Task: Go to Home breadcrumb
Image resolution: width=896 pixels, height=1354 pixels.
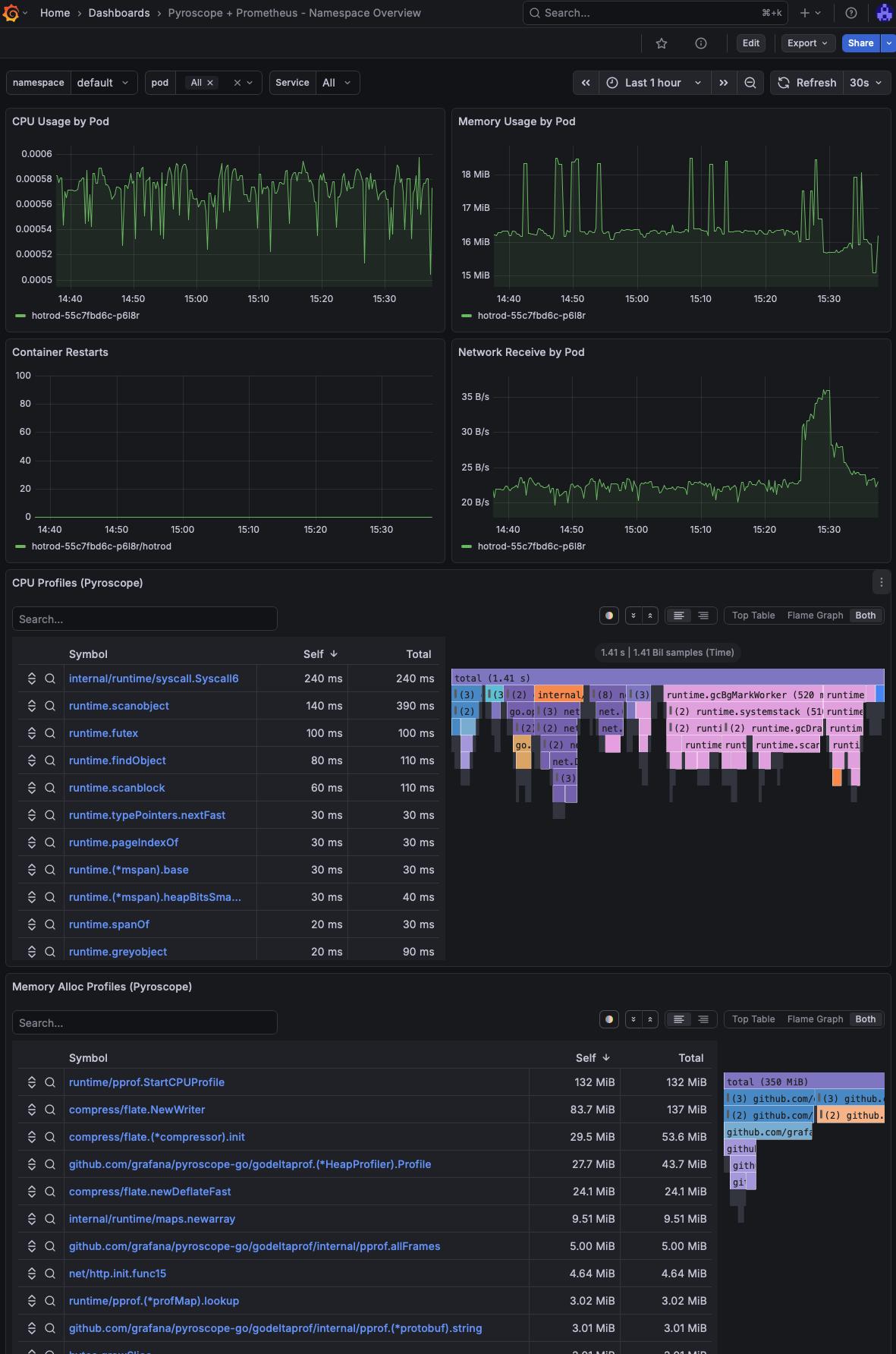Action: point(55,13)
